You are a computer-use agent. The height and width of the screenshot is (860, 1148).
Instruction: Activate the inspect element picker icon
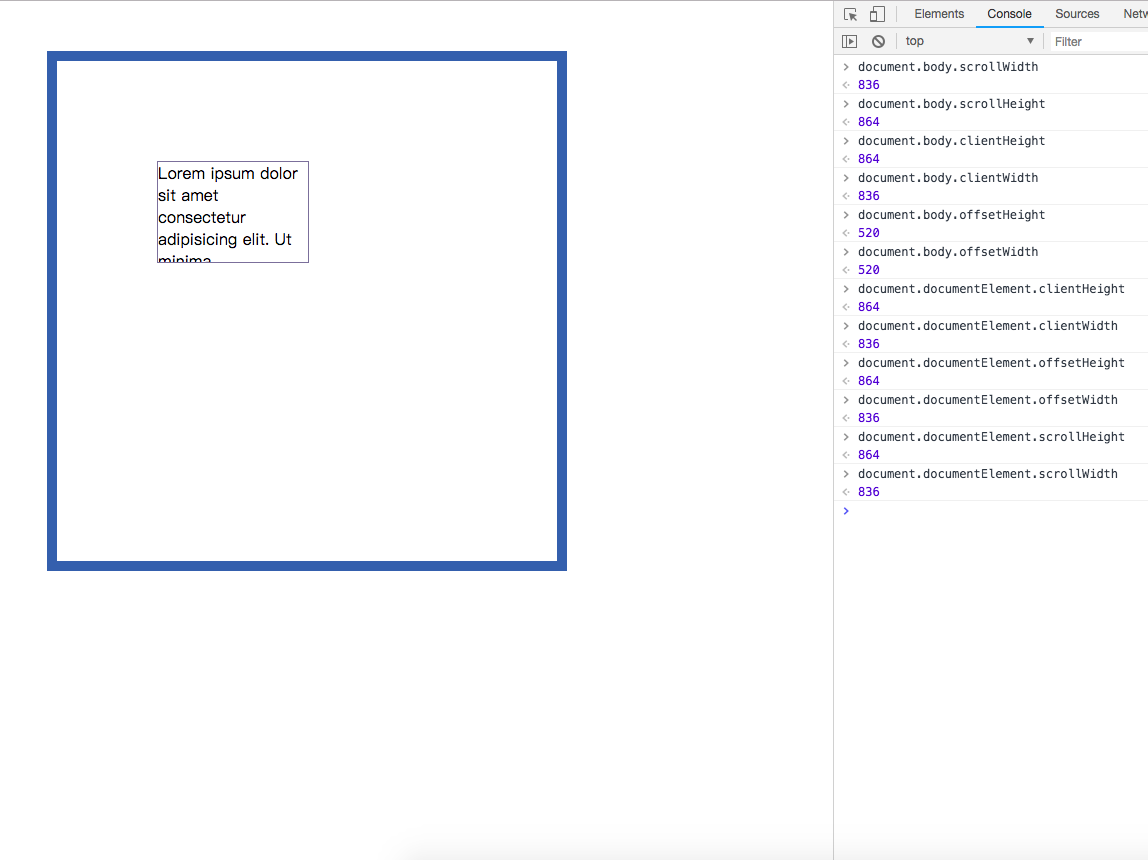pyautogui.click(x=851, y=14)
